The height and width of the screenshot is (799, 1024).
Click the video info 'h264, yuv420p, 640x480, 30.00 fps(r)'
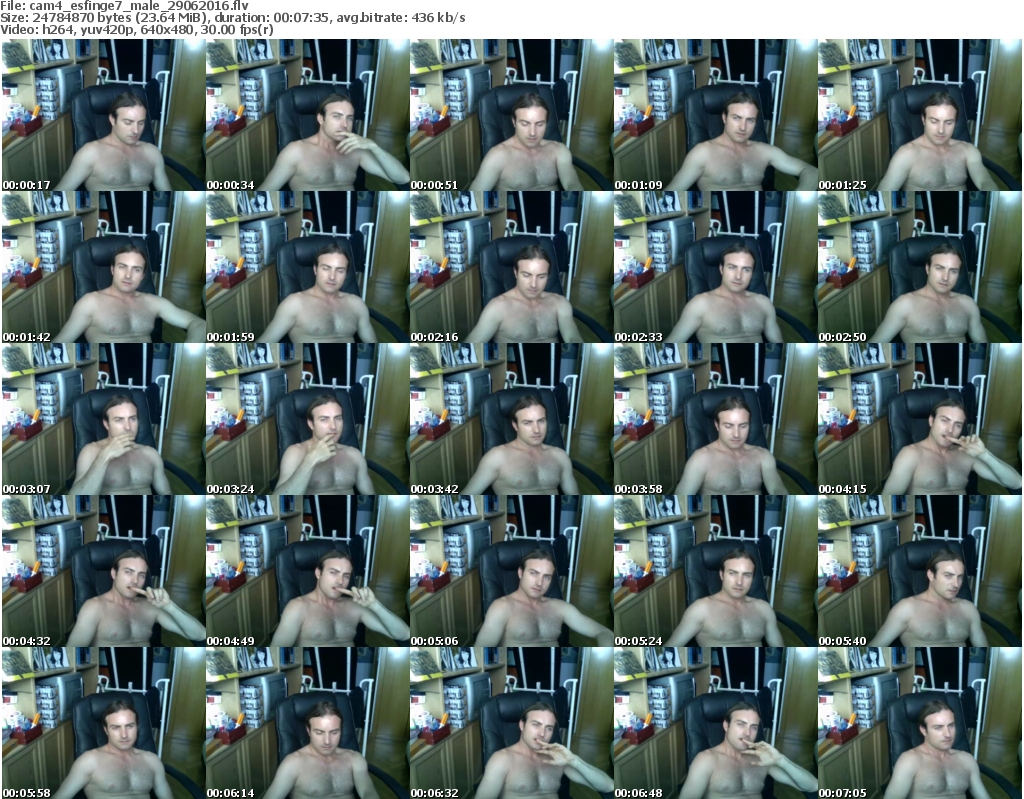(155, 30)
